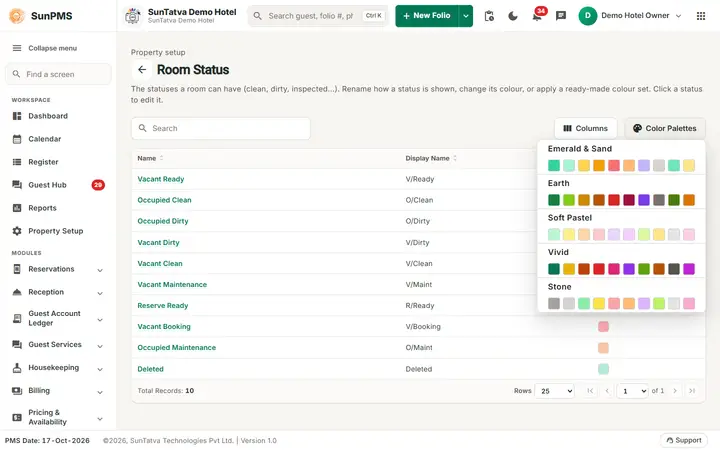Image resolution: width=720 pixels, height=450 pixels.
Task: Click the Register sidebar icon
Action: click(x=17, y=162)
